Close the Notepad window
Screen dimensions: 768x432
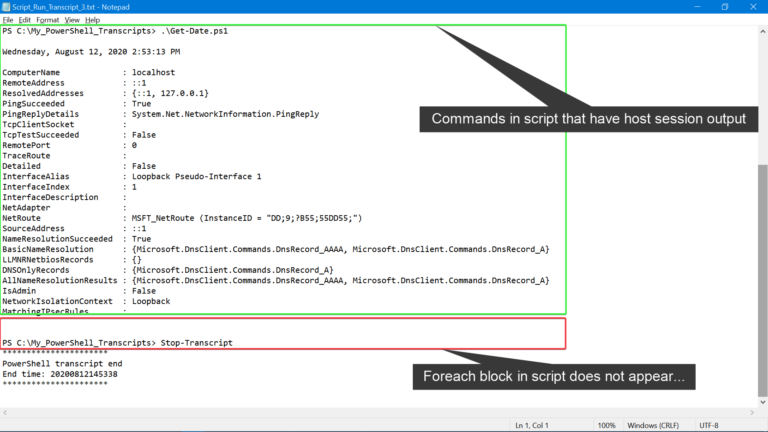[x=753, y=7]
